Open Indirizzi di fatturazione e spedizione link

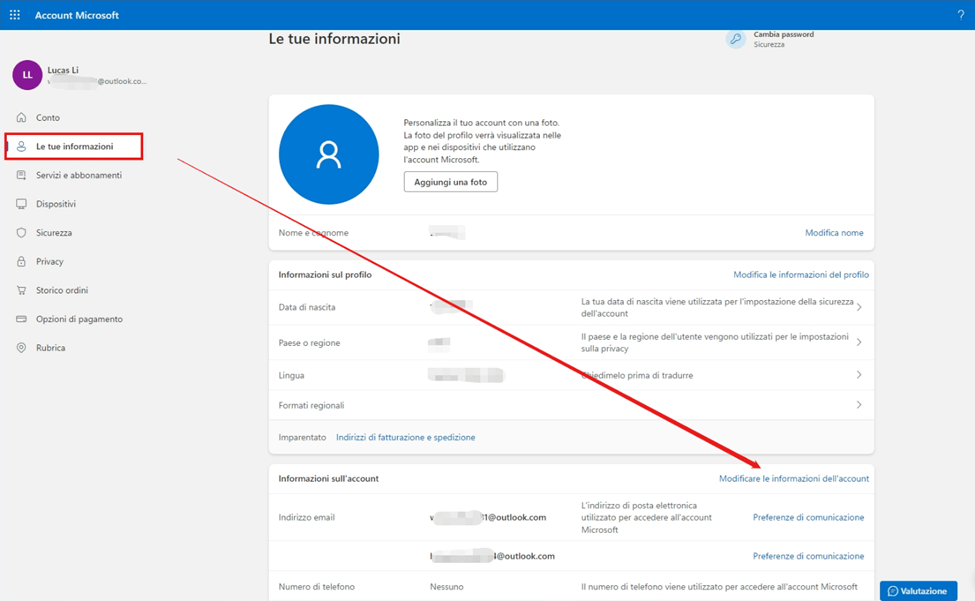click(x=405, y=437)
